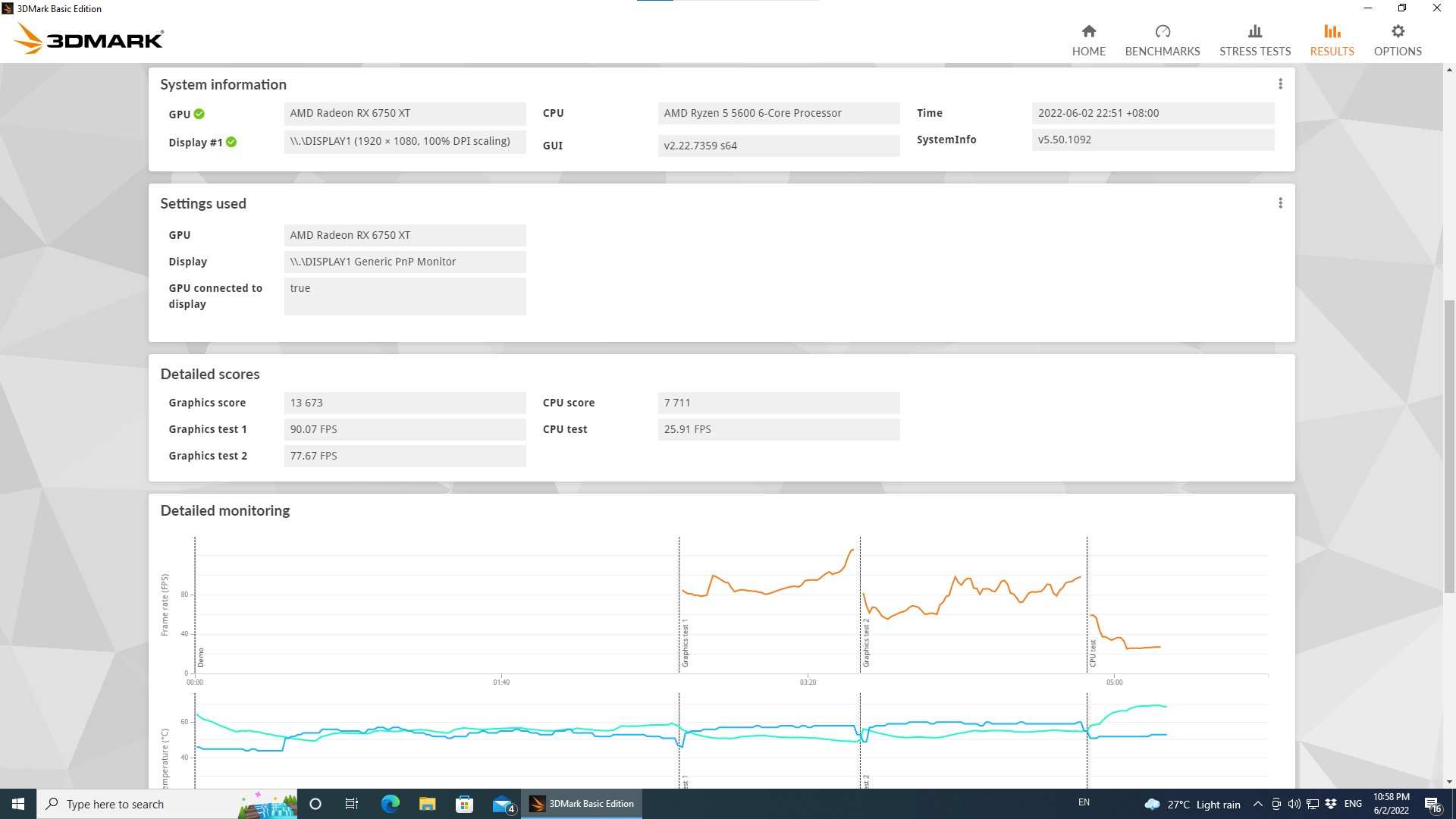Go to the Benchmarks section
Image resolution: width=1456 pixels, height=819 pixels.
click(1162, 40)
